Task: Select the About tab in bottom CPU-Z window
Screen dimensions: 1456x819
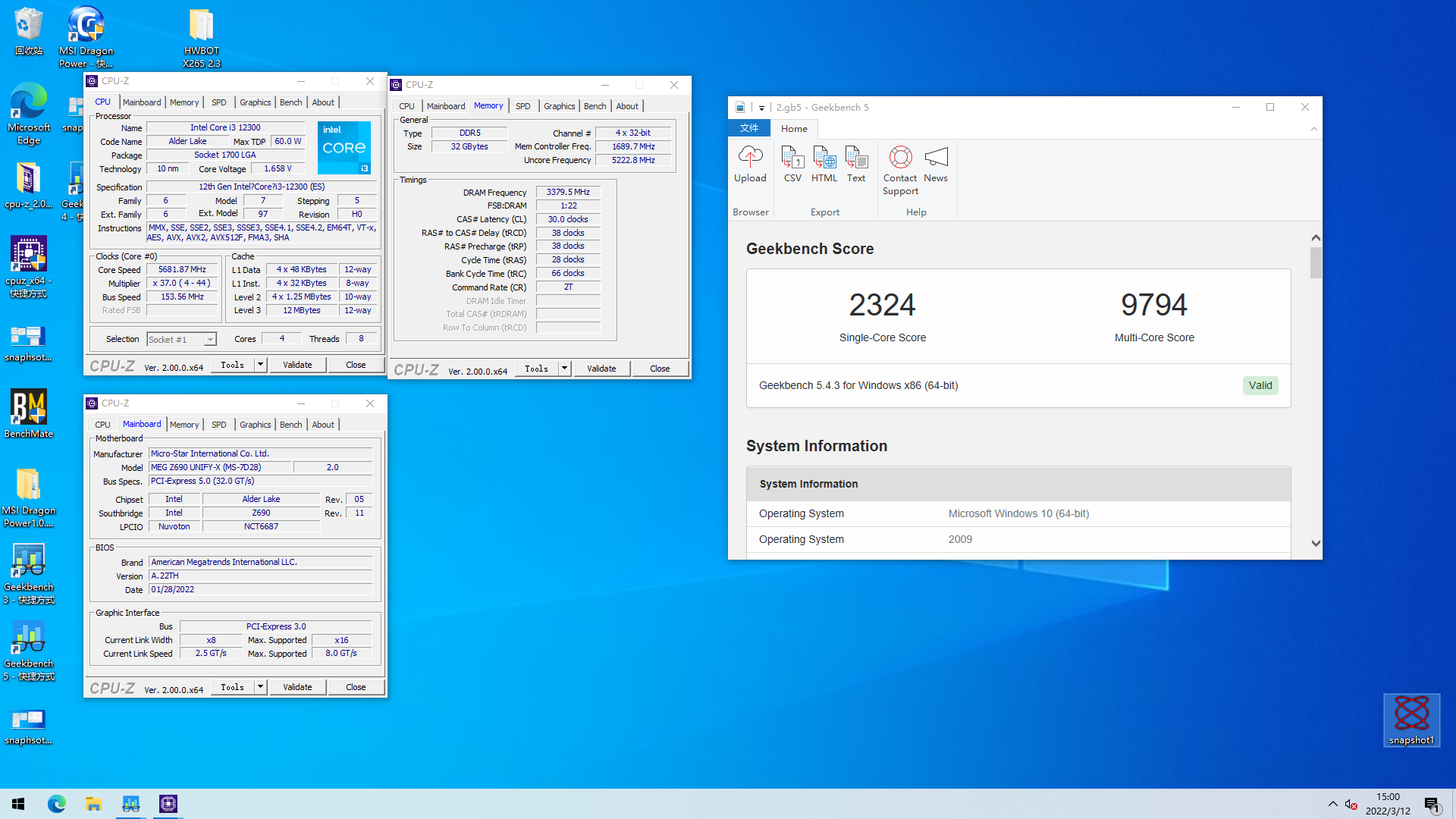Action: point(323,425)
